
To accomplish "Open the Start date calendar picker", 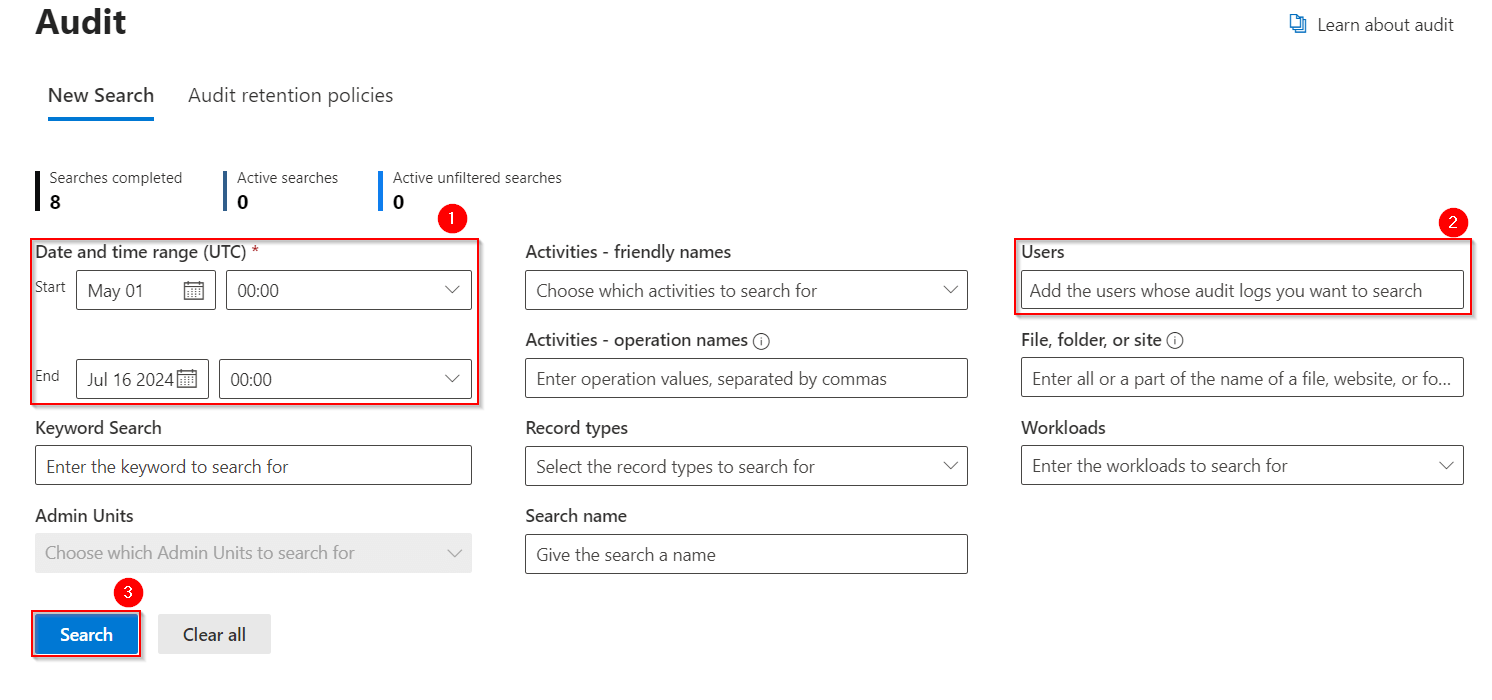I will 196,289.
